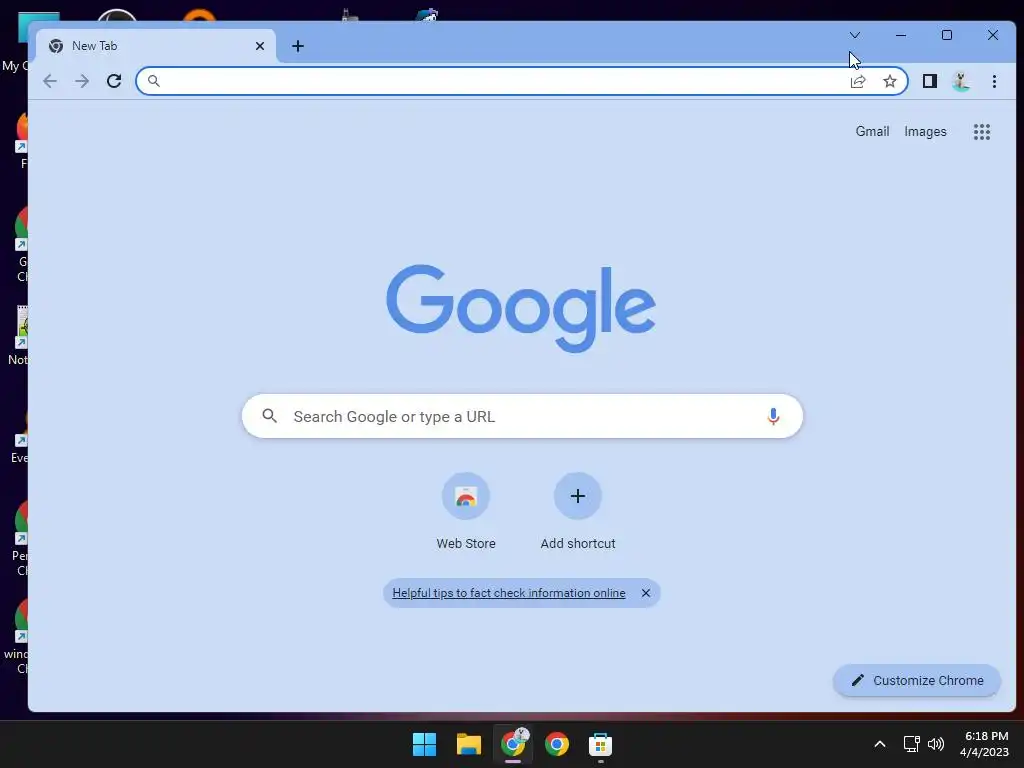Open the side panel

pyautogui.click(x=929, y=81)
